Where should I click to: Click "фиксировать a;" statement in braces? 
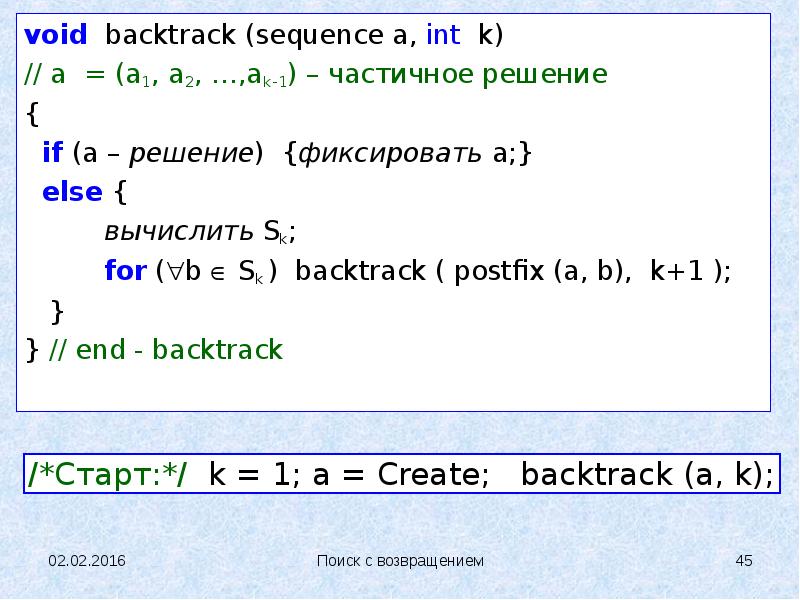[x=410, y=153]
